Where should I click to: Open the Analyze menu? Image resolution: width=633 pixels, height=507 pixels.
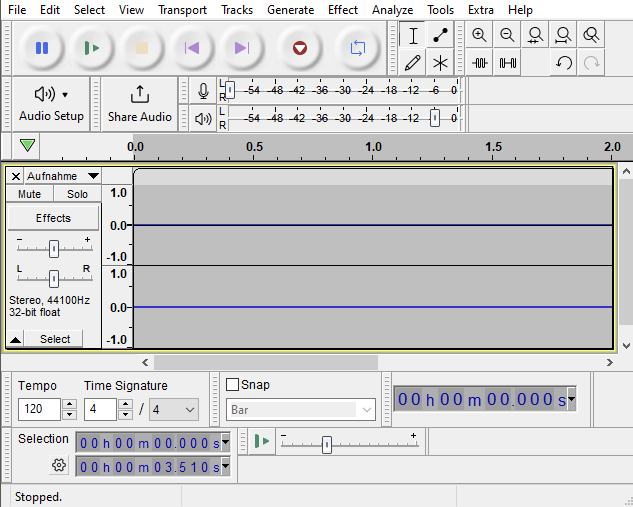pos(392,10)
